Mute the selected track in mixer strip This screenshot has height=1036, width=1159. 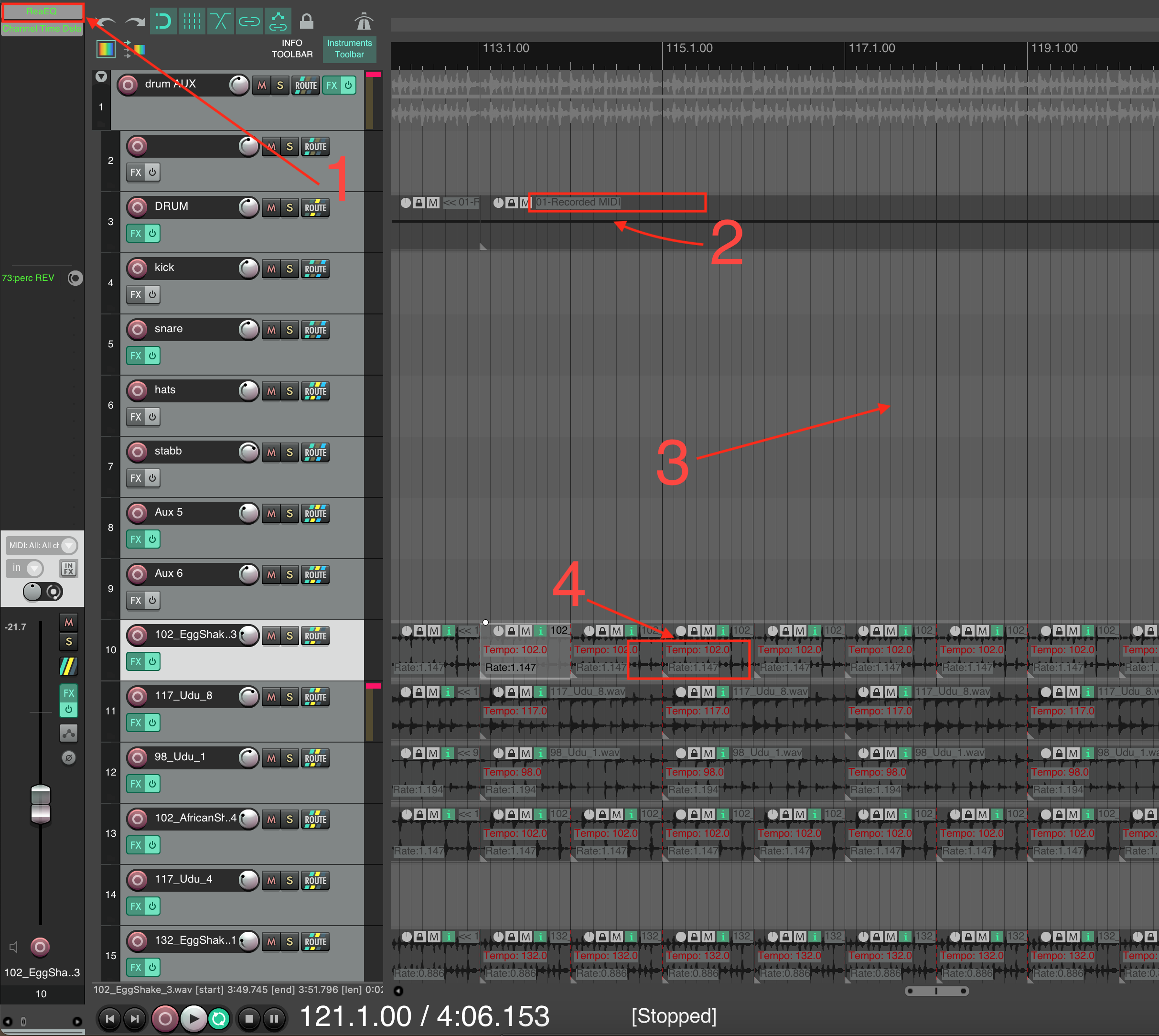tap(68, 623)
